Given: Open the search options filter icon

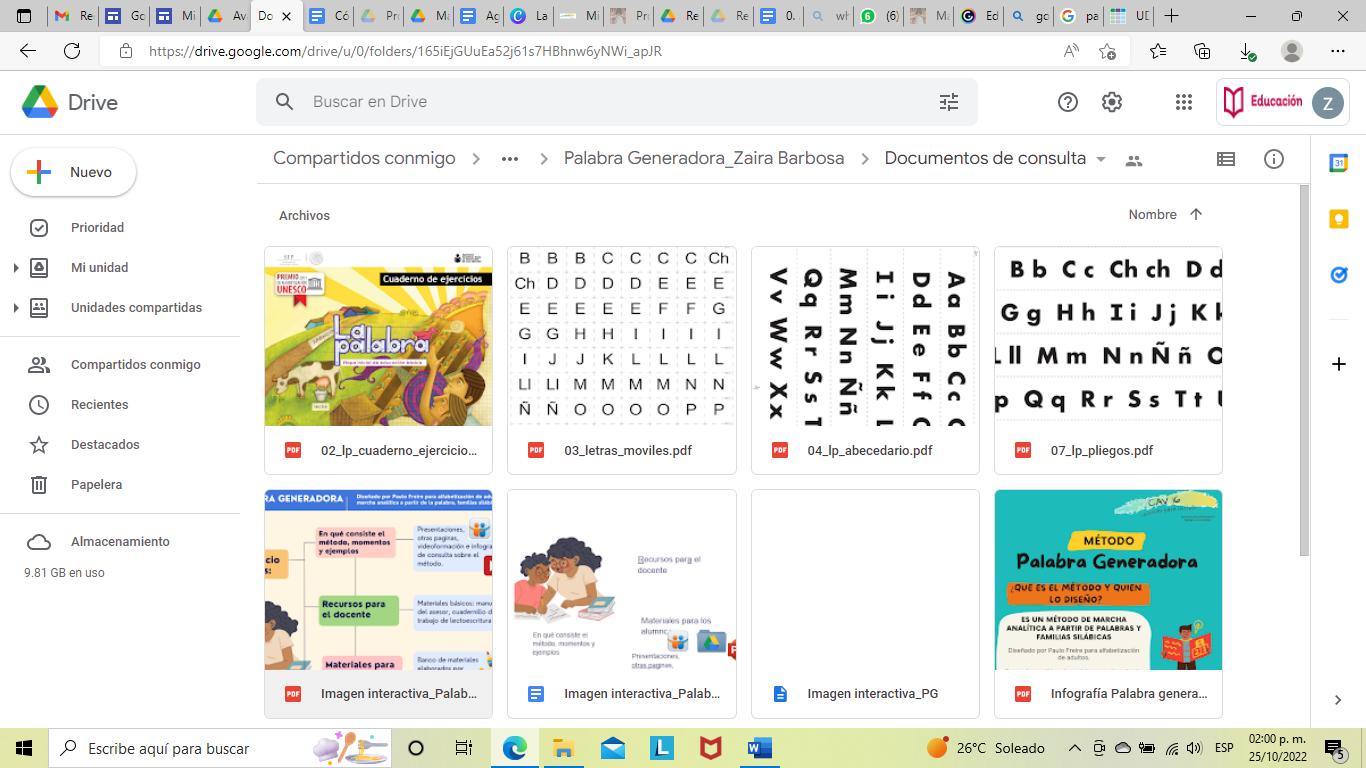Looking at the screenshot, I should click(x=948, y=102).
